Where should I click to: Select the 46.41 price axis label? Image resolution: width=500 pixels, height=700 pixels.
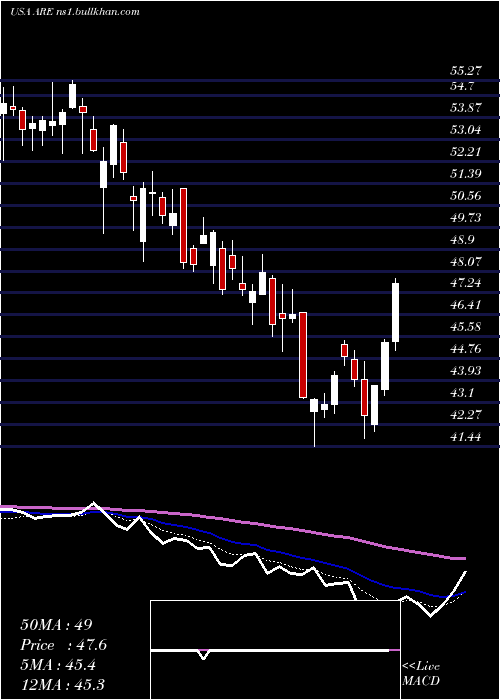pyautogui.click(x=466, y=305)
